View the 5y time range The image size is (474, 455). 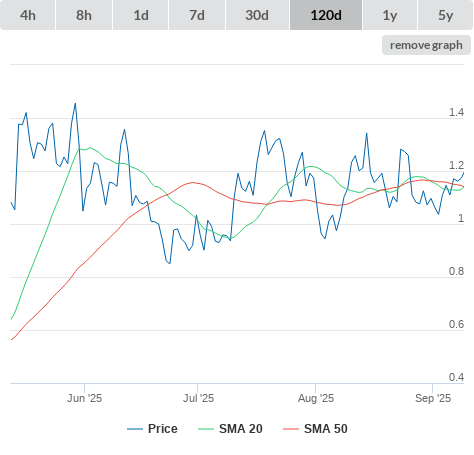coord(445,15)
